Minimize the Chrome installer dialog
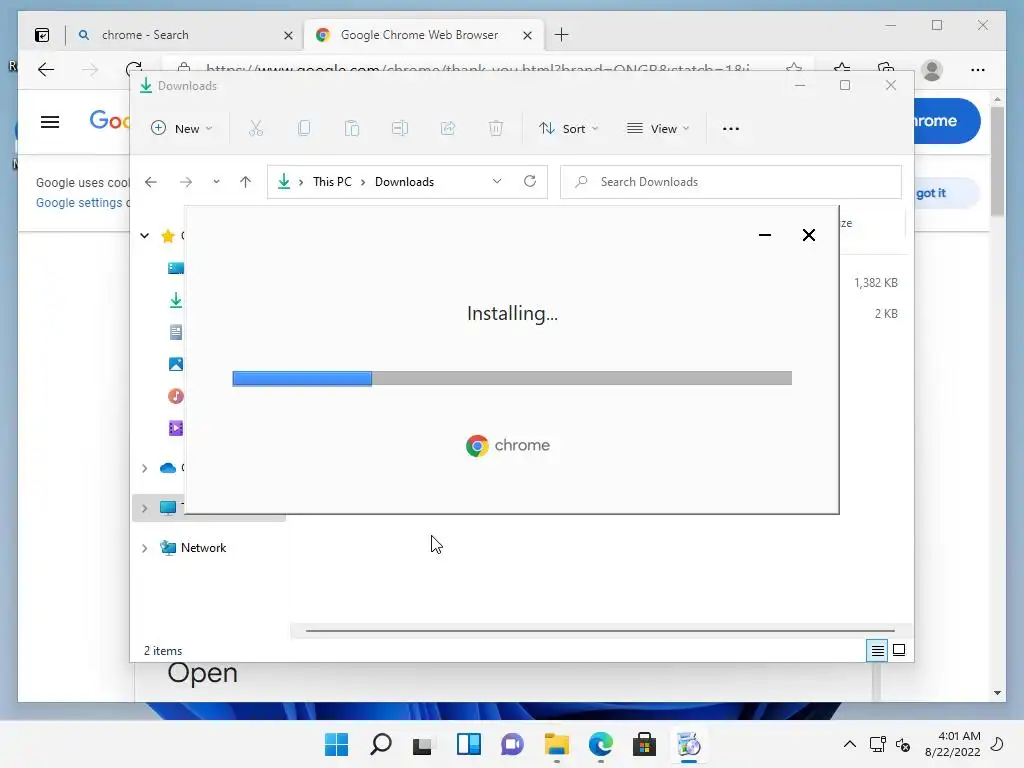 [765, 235]
